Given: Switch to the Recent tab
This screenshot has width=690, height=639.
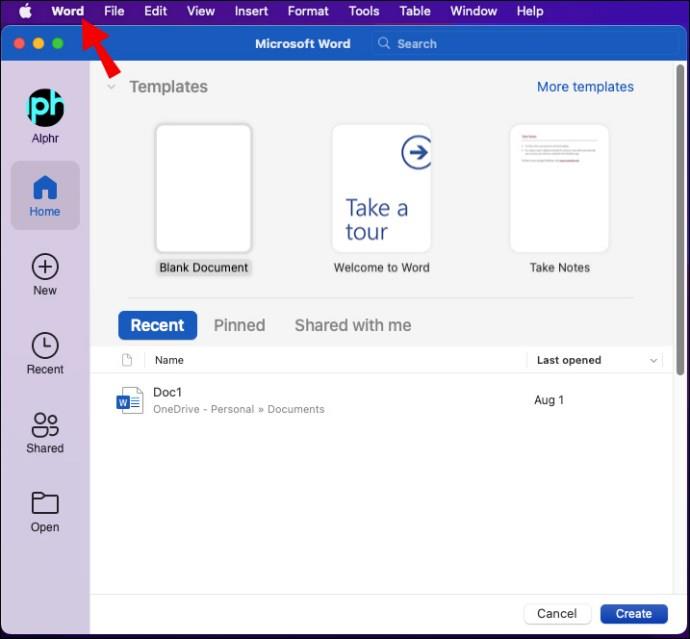Looking at the screenshot, I should pos(158,325).
